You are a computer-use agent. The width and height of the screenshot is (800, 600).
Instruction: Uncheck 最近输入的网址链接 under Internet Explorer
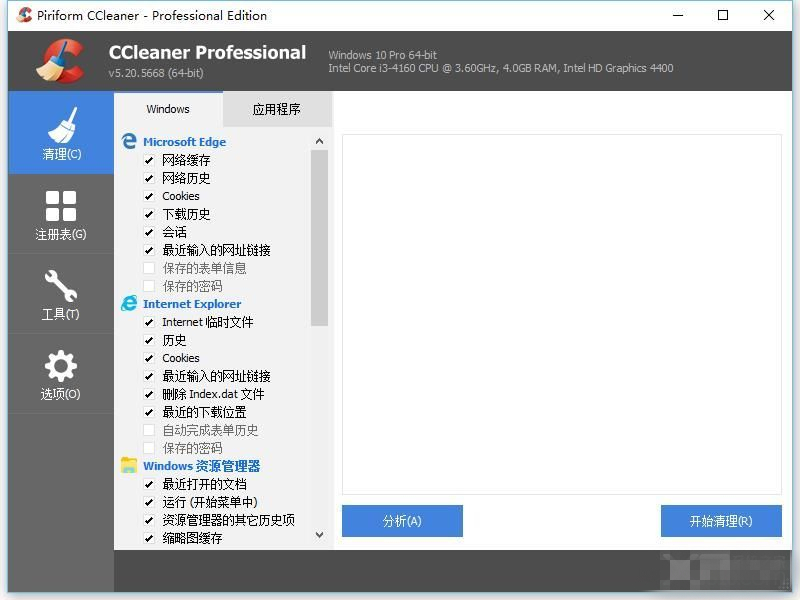pyautogui.click(x=149, y=376)
